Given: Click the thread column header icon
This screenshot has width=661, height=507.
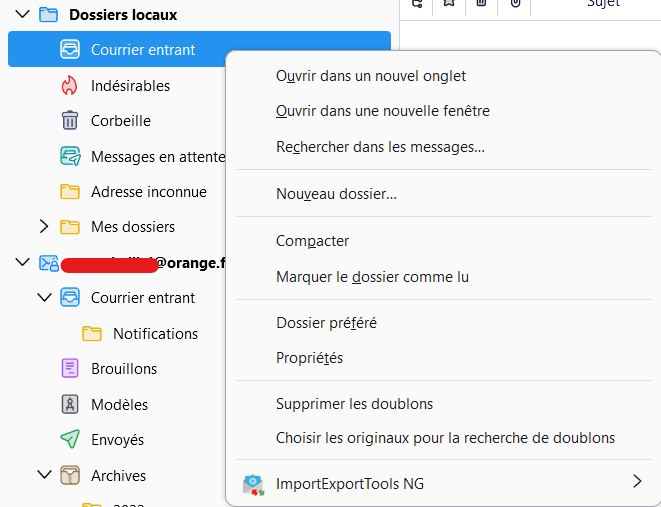Looking at the screenshot, I should [416, 3].
